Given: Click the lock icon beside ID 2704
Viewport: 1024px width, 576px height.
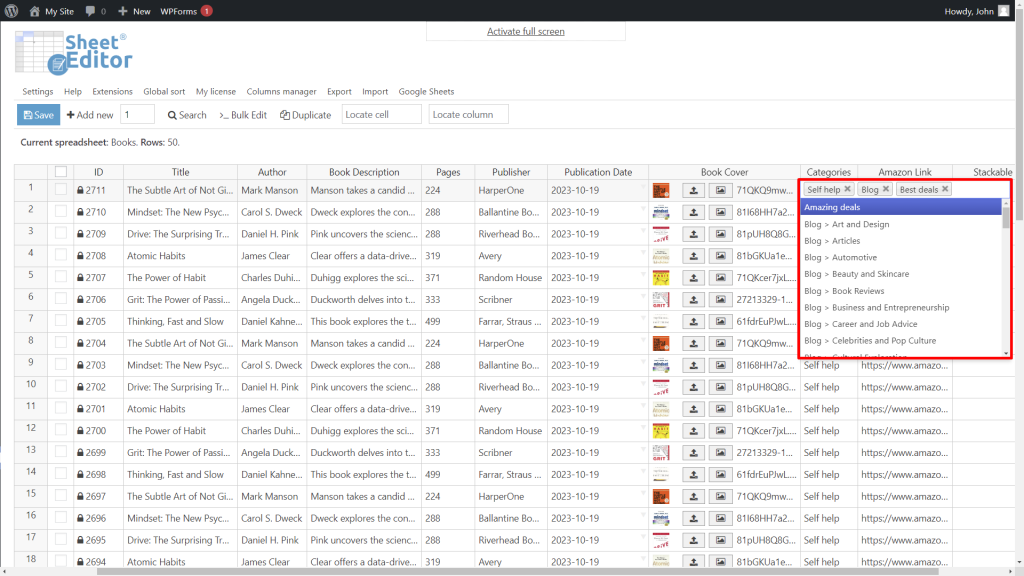Looking at the screenshot, I should tap(80, 344).
